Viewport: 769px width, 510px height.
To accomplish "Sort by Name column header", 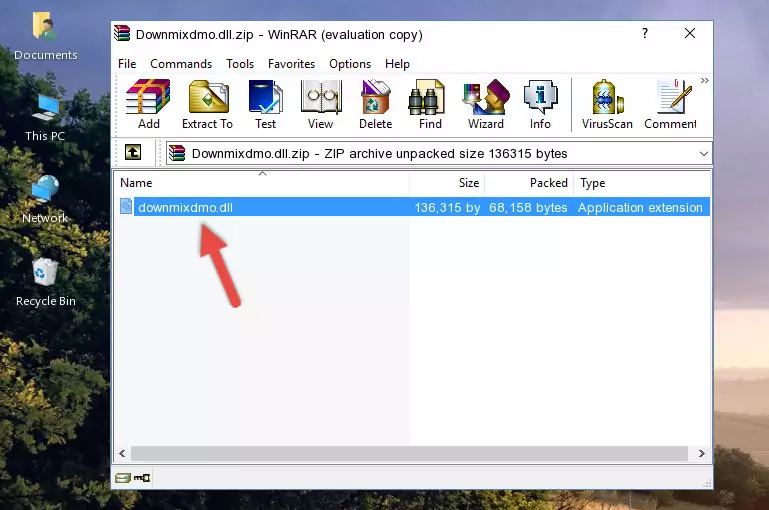I will 262,183.
